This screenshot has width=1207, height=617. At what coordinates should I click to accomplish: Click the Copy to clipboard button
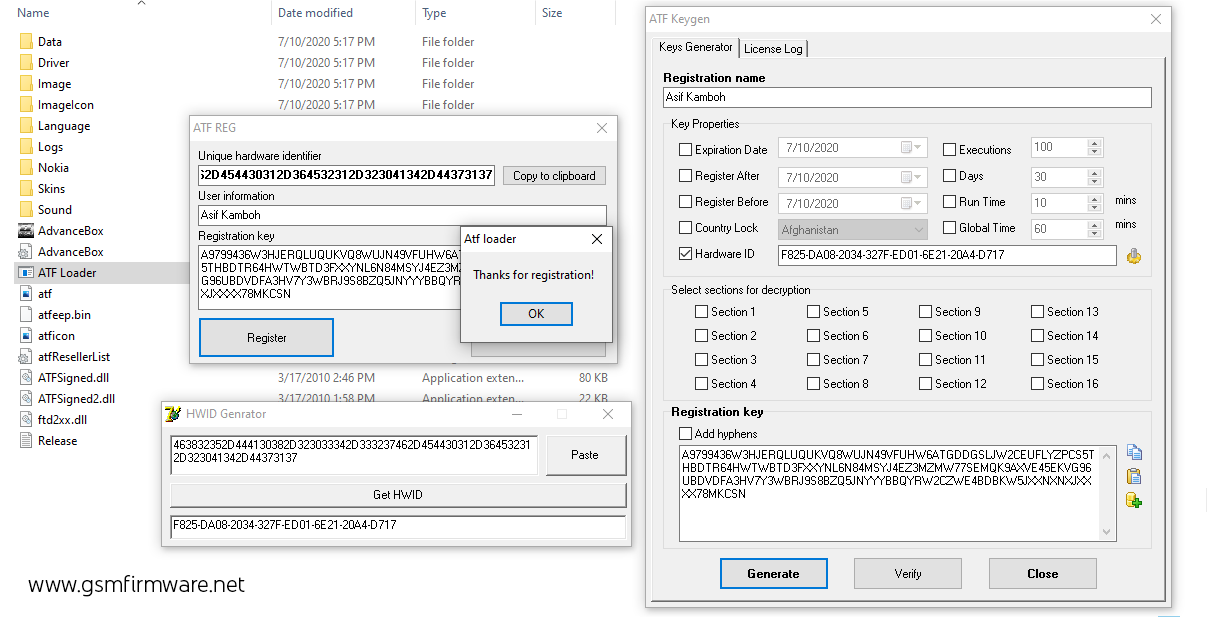point(554,176)
